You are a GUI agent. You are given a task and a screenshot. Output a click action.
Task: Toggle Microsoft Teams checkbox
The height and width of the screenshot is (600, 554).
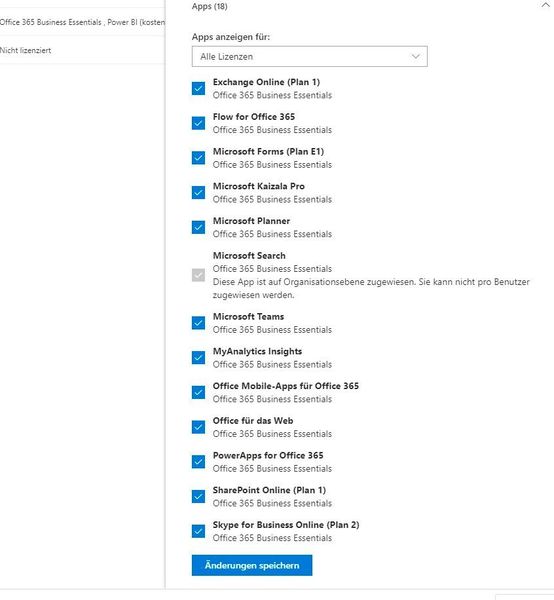coord(198,323)
